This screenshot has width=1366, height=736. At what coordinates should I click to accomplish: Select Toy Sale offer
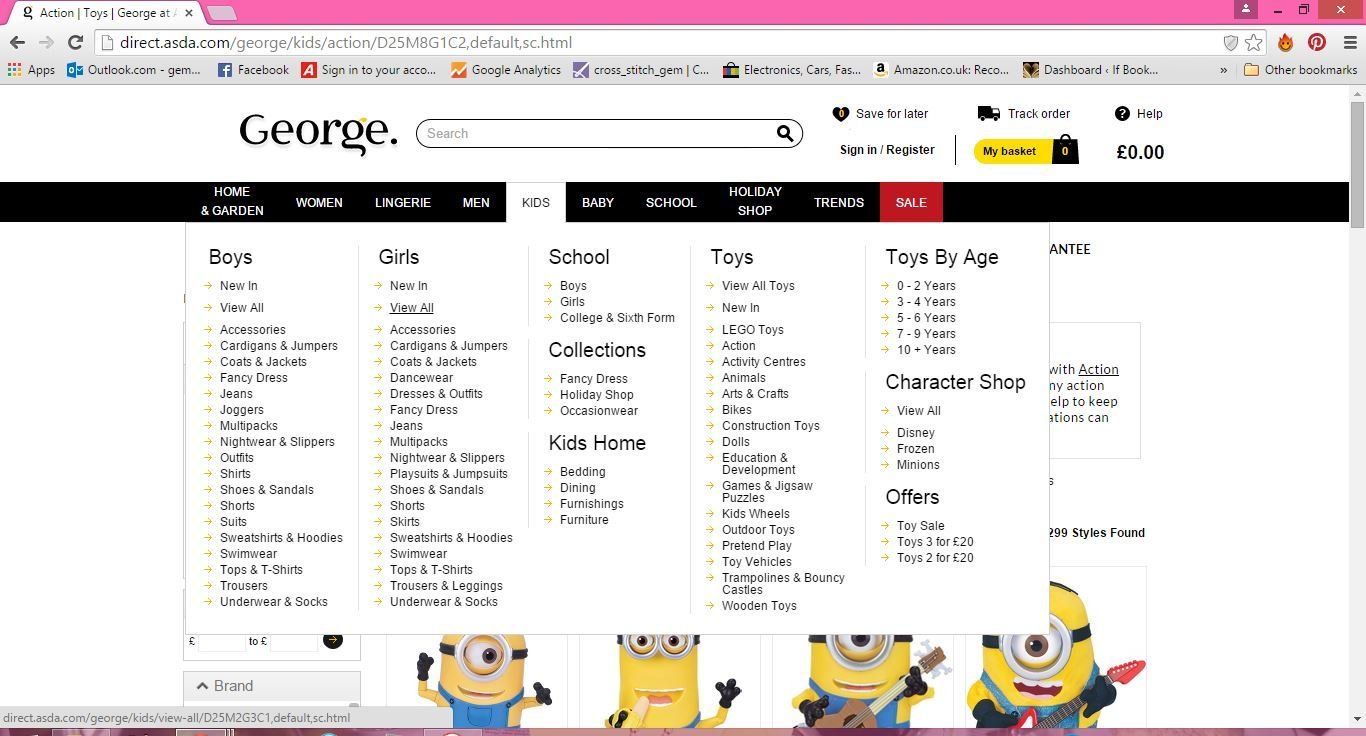click(920, 526)
